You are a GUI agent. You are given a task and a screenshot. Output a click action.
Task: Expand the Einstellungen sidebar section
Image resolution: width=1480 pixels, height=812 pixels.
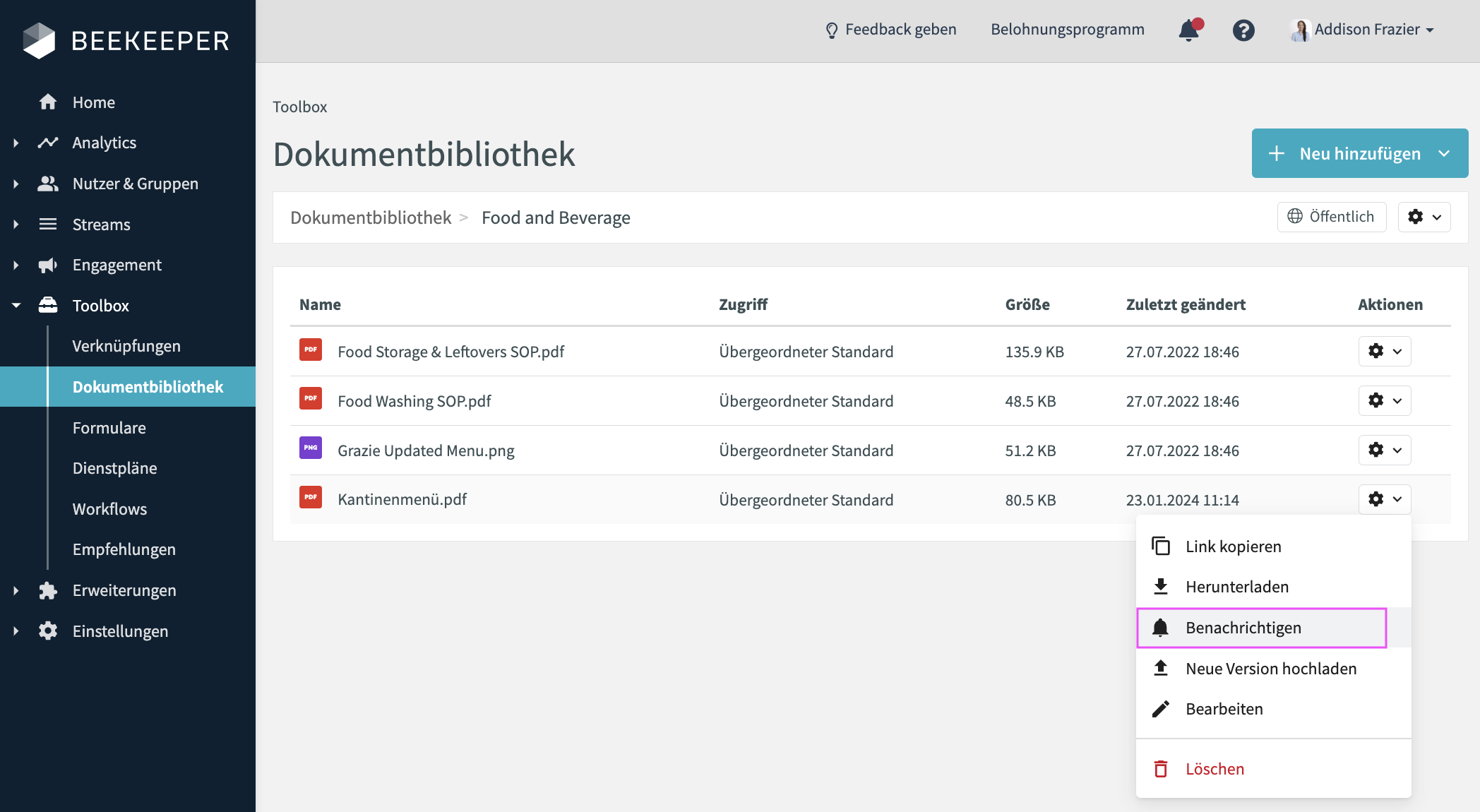16,631
